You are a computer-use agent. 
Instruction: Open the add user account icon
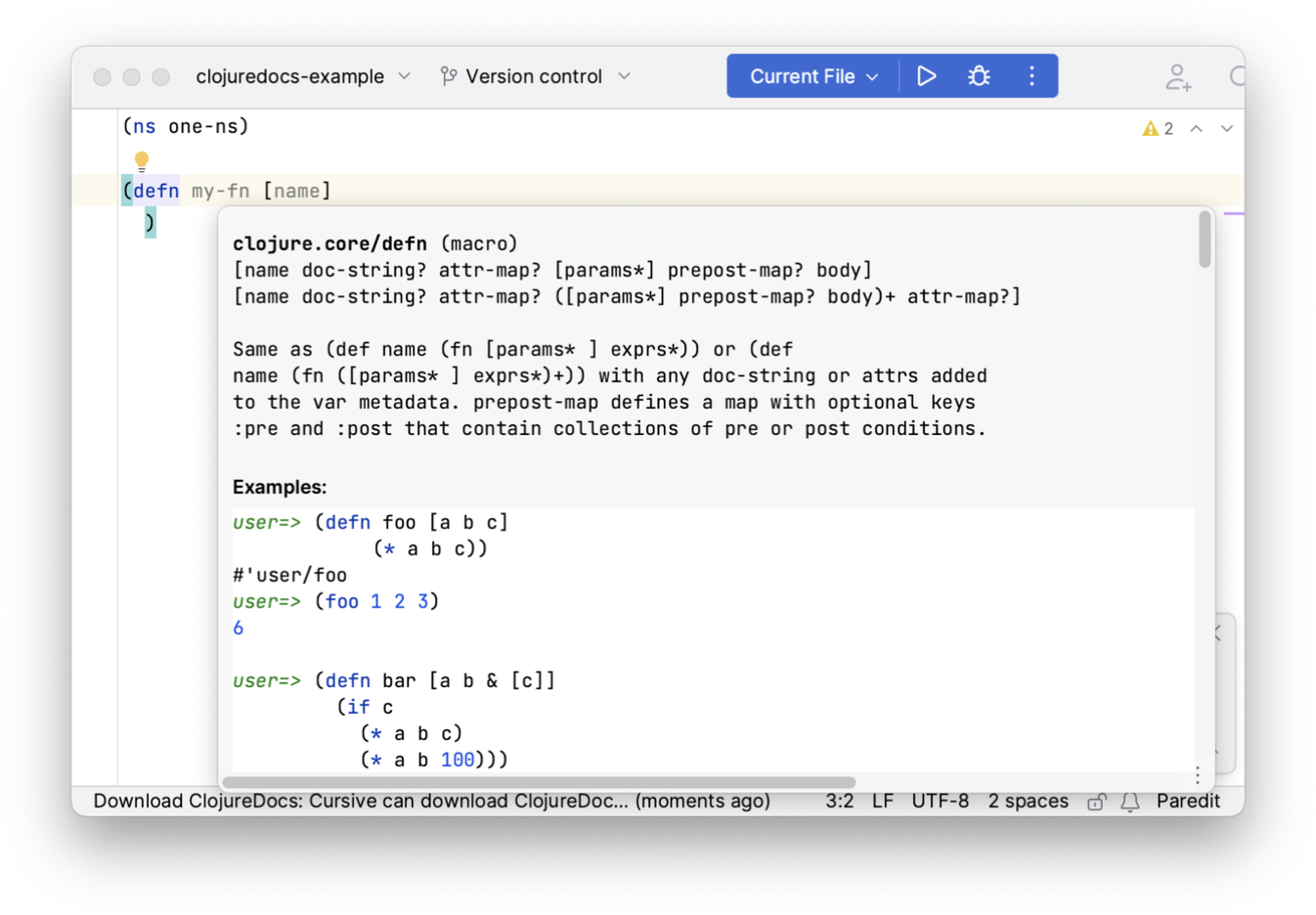(x=1178, y=77)
